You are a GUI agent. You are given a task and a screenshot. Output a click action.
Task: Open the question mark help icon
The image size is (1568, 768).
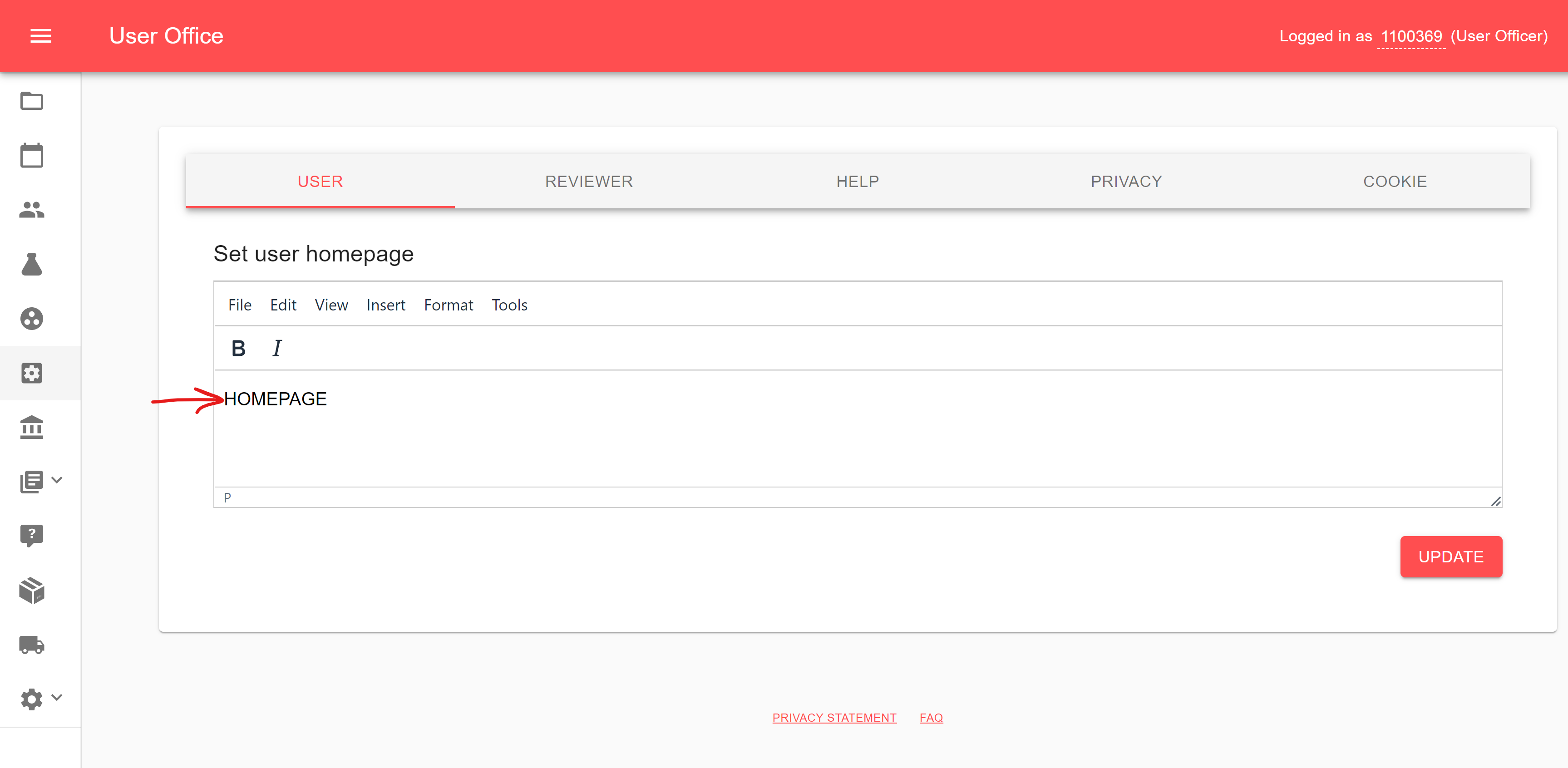[x=32, y=536]
